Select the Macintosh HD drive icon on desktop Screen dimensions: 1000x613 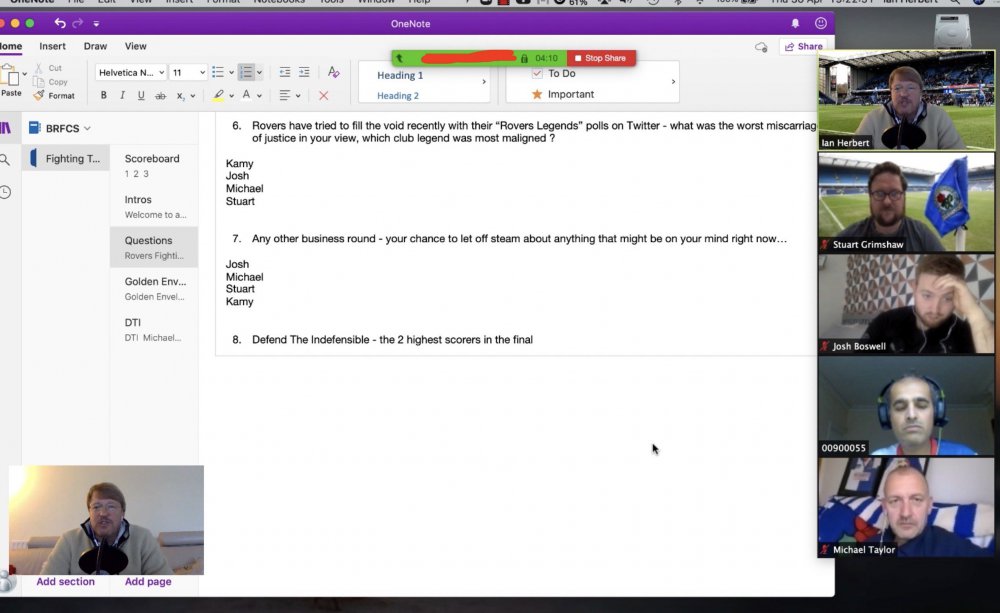tap(952, 29)
